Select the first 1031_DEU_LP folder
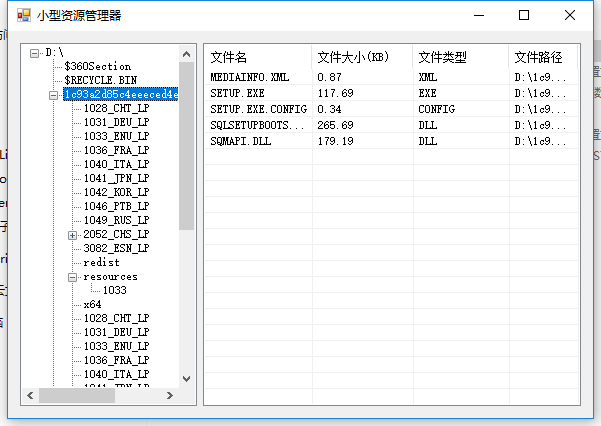 pyautogui.click(x=117, y=122)
